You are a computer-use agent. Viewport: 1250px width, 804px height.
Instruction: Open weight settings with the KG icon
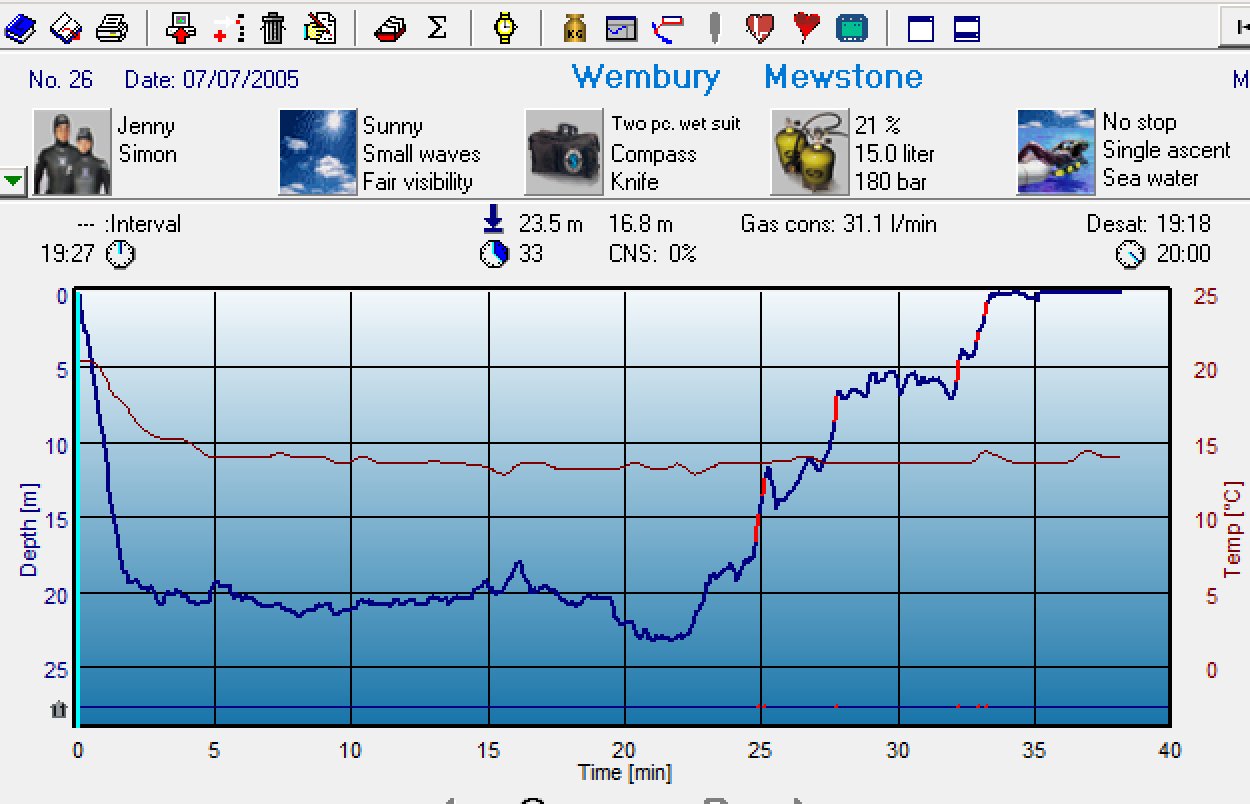575,27
